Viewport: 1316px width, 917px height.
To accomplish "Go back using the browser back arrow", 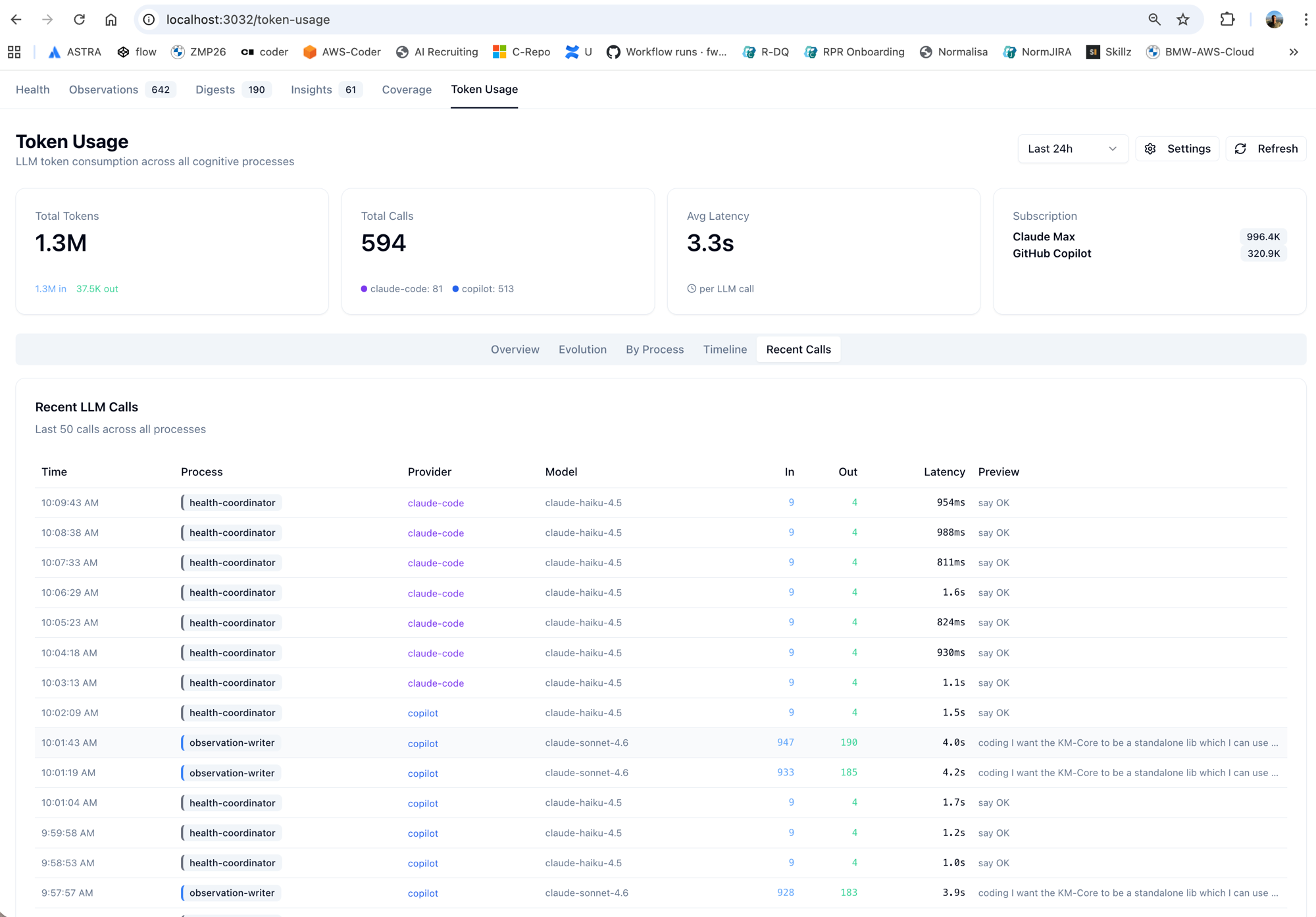I will coord(16,20).
